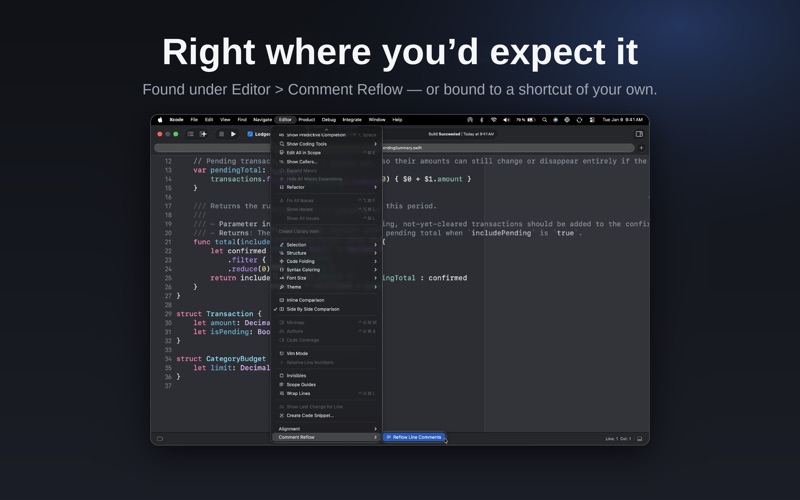This screenshot has width=800, height=500.
Task: Click the date and time in menu bar
Action: 622,120
